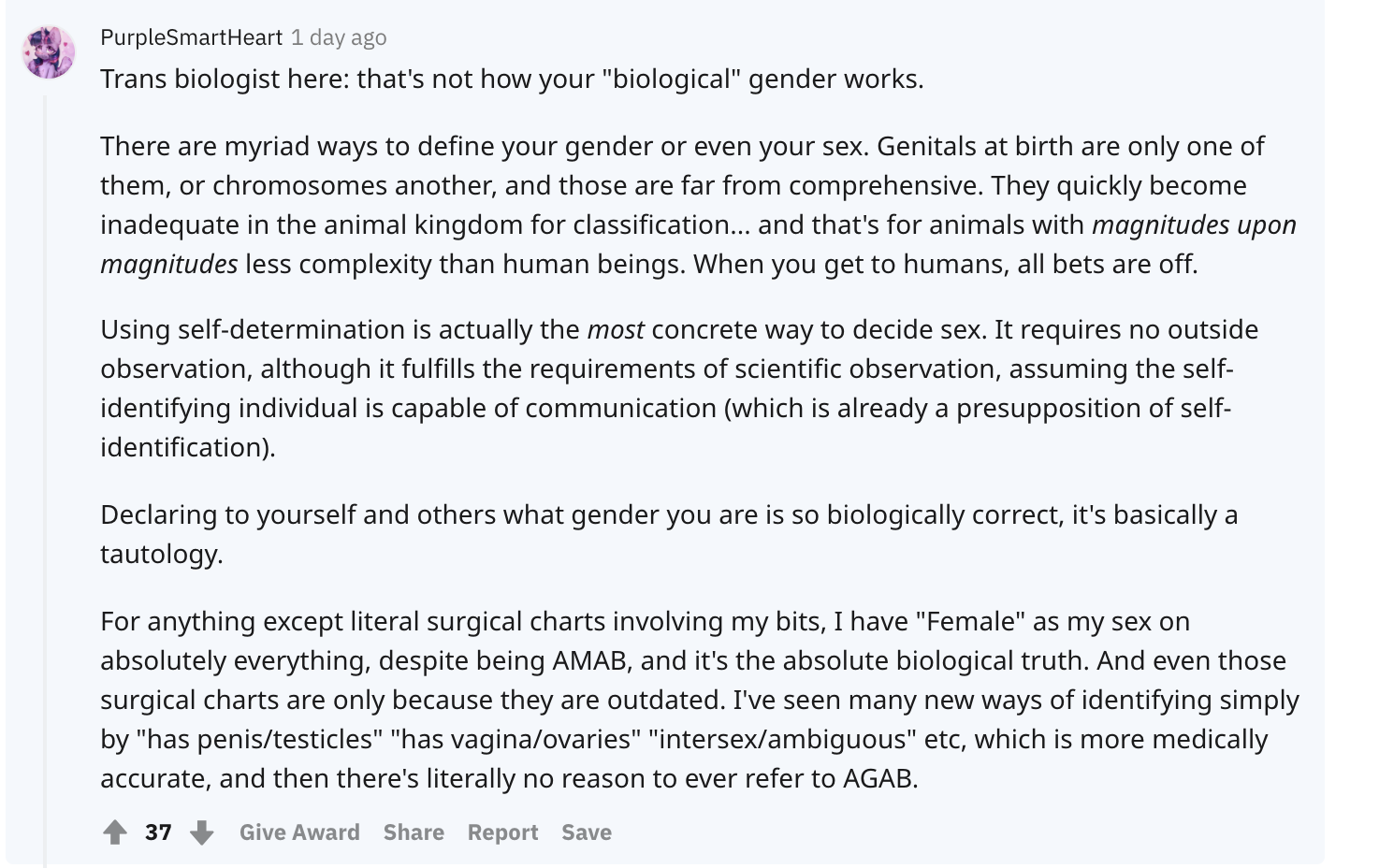Viewport: 1379px width, 868px height.
Task: Share this comment
Action: click(x=414, y=832)
